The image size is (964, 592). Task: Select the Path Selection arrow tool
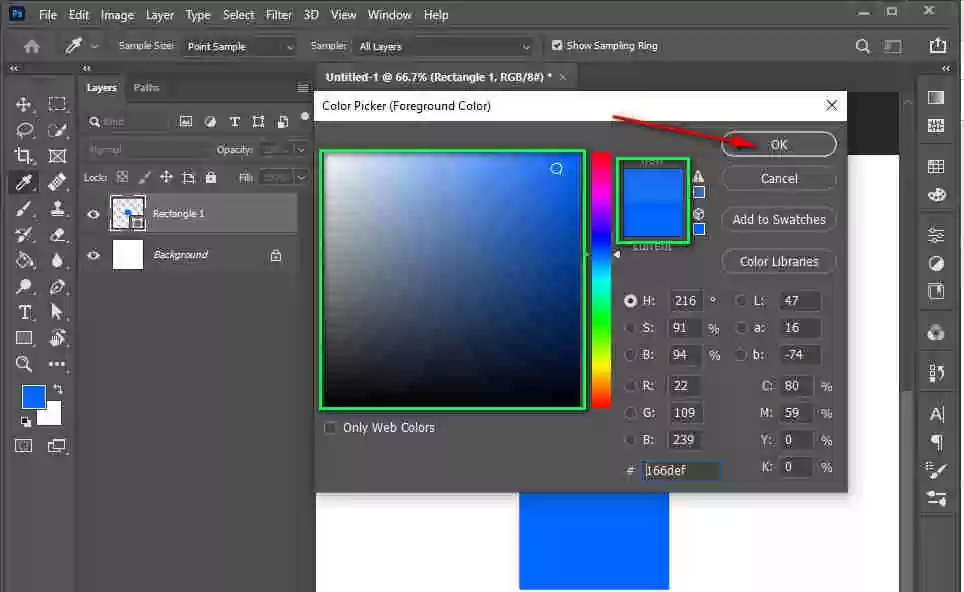[x=57, y=312]
